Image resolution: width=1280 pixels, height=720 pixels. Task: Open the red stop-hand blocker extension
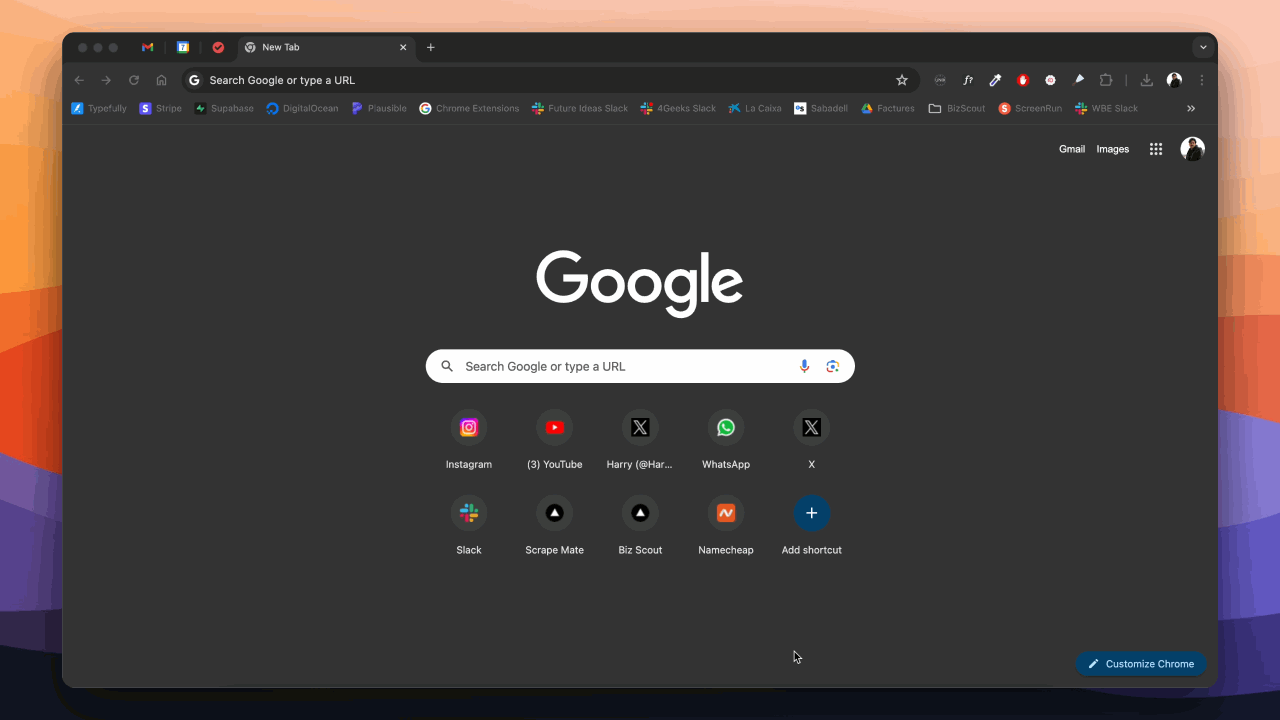[1023, 80]
